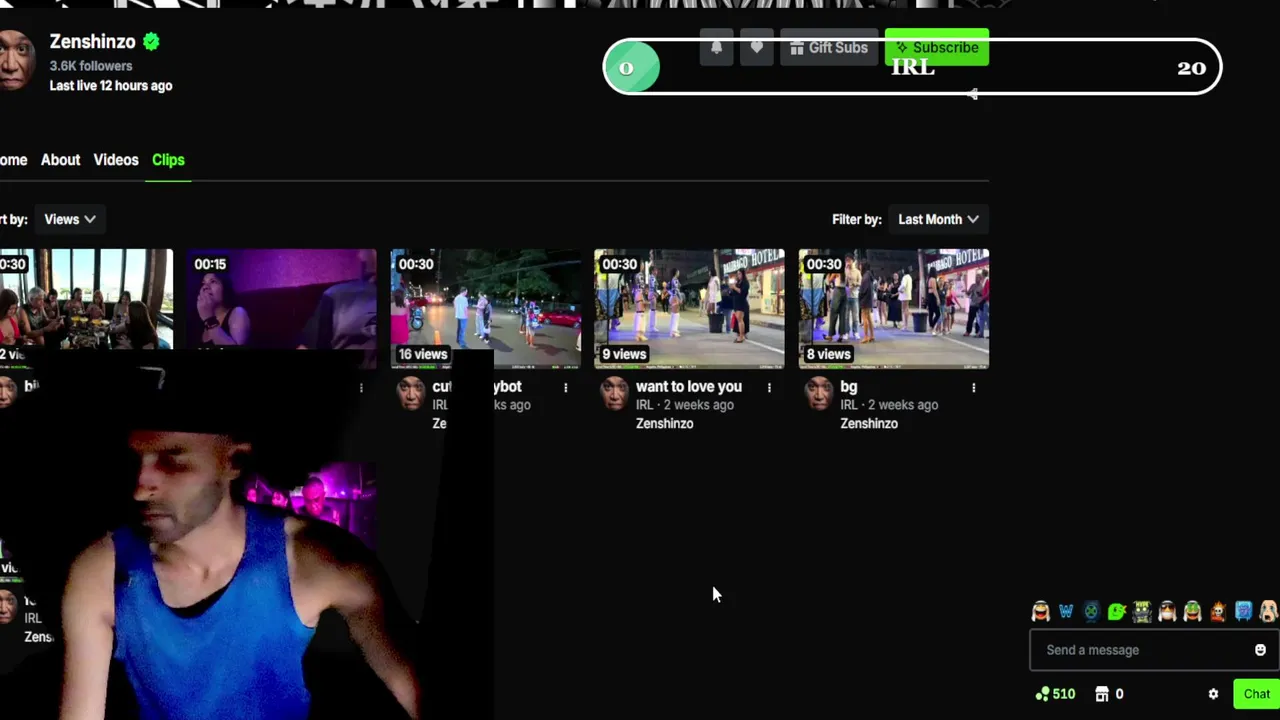Play the 'bg' clip thumbnail with 8 views

tap(894, 308)
